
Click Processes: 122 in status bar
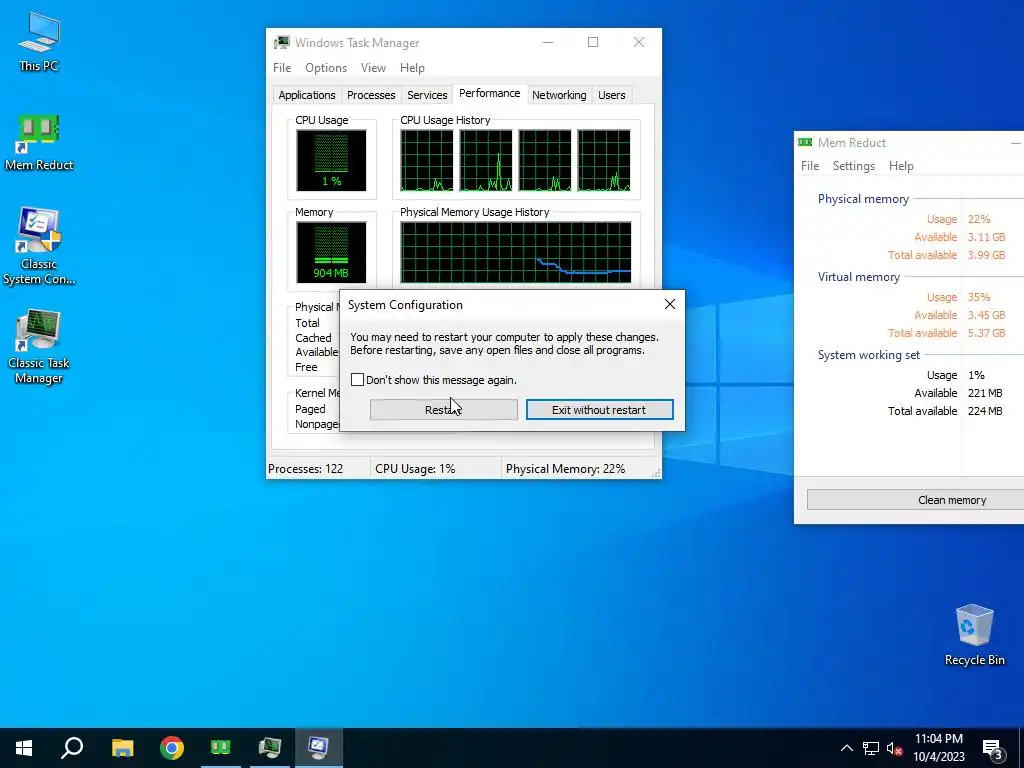tap(305, 469)
